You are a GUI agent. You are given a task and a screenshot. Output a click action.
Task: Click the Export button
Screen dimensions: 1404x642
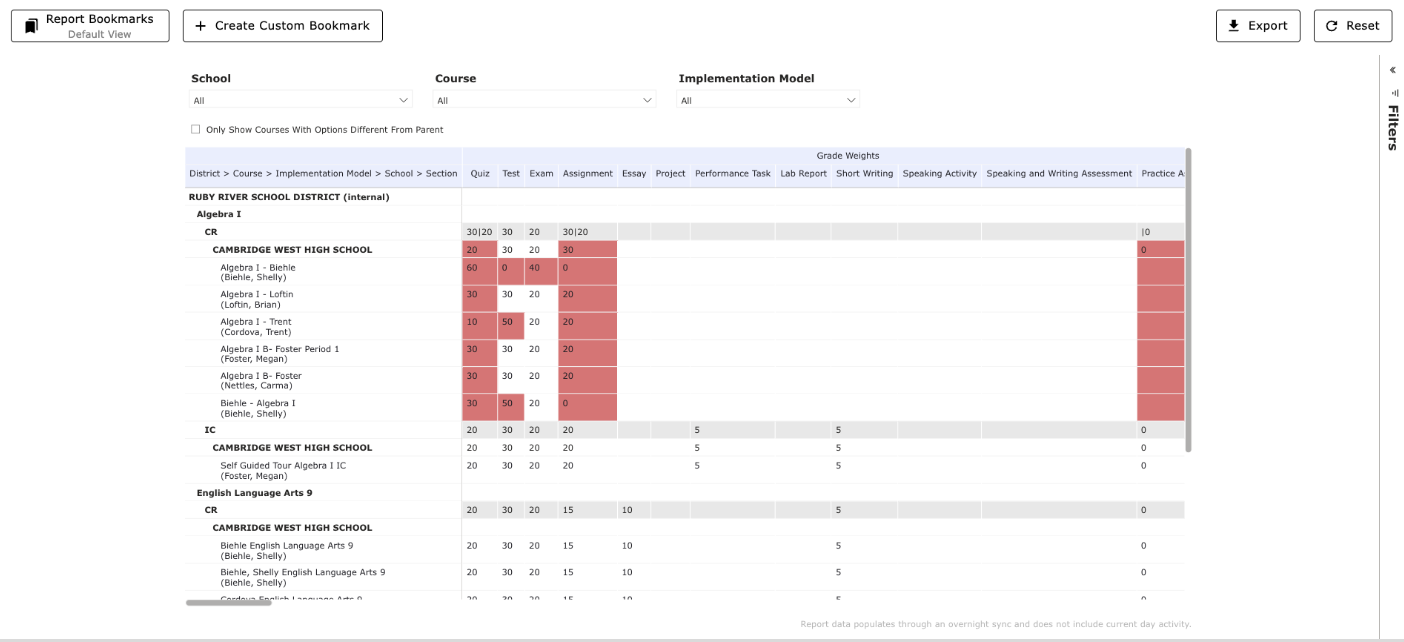coord(1258,25)
